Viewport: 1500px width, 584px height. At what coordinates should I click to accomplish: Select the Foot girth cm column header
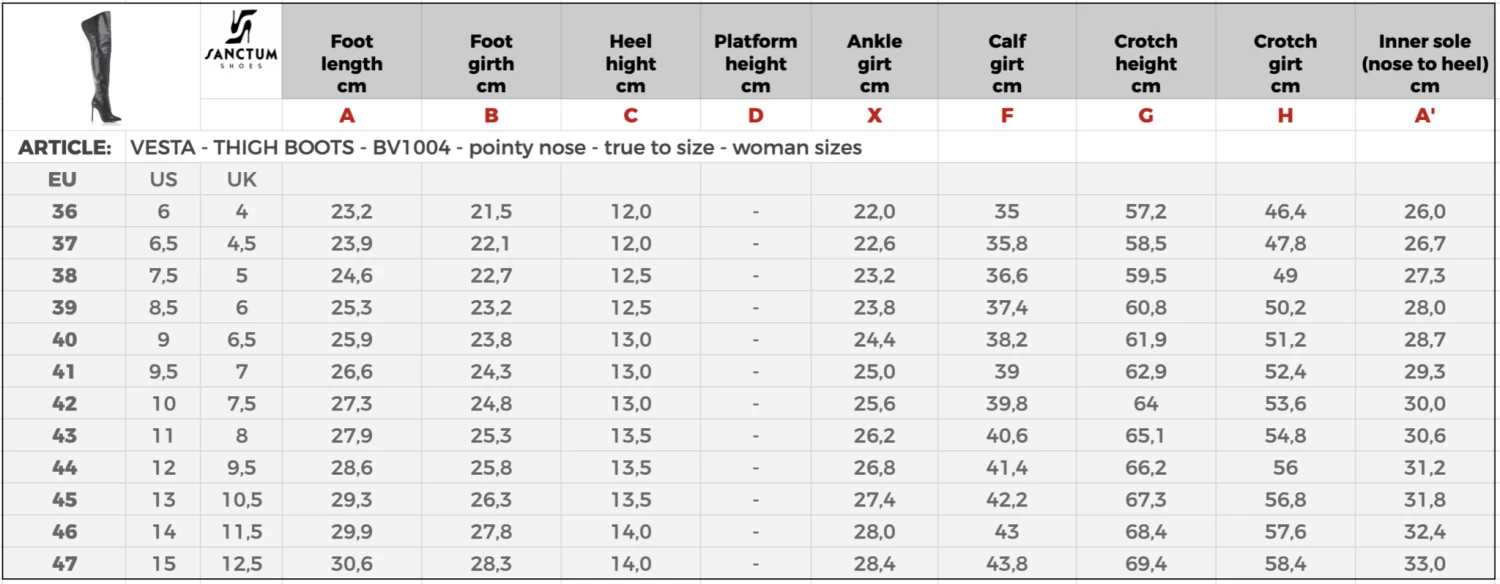click(491, 63)
